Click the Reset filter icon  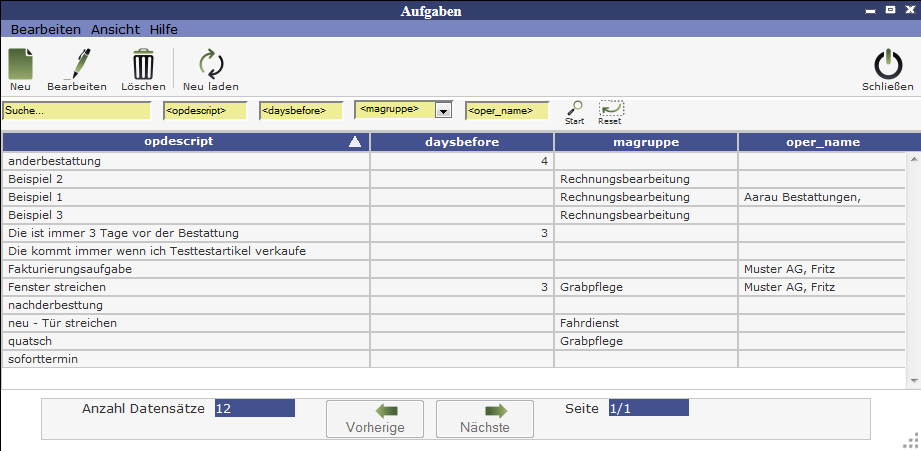coord(610,109)
